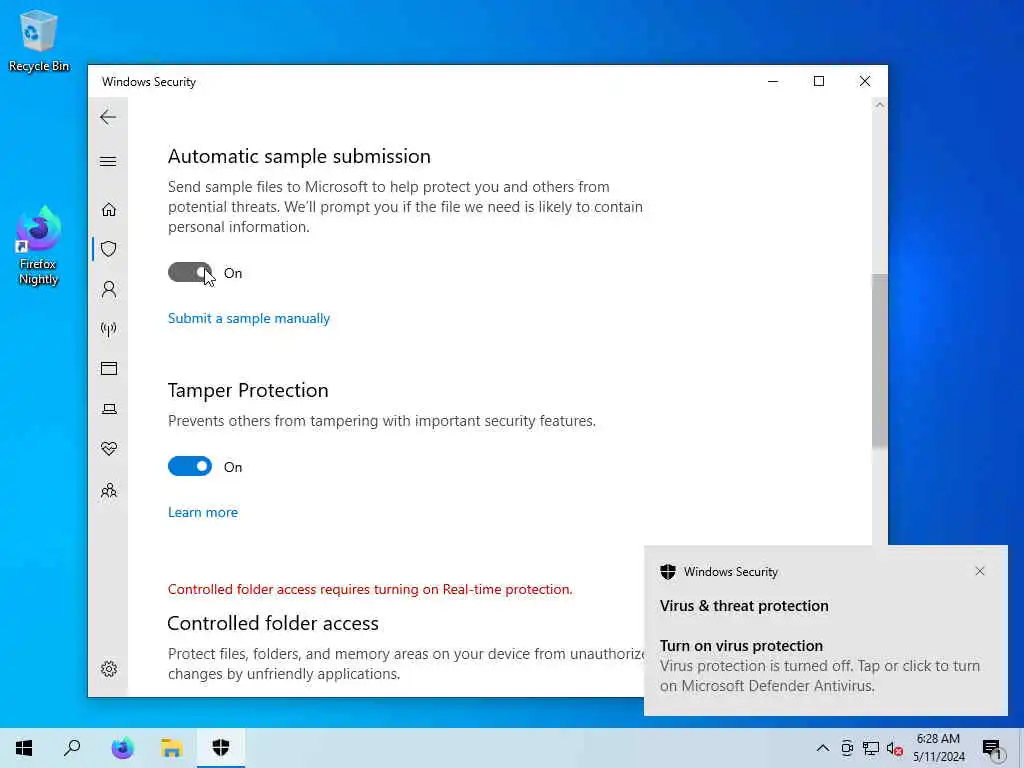Minimize the Windows Security window
Viewport: 1024px width, 768px height.
773,82
